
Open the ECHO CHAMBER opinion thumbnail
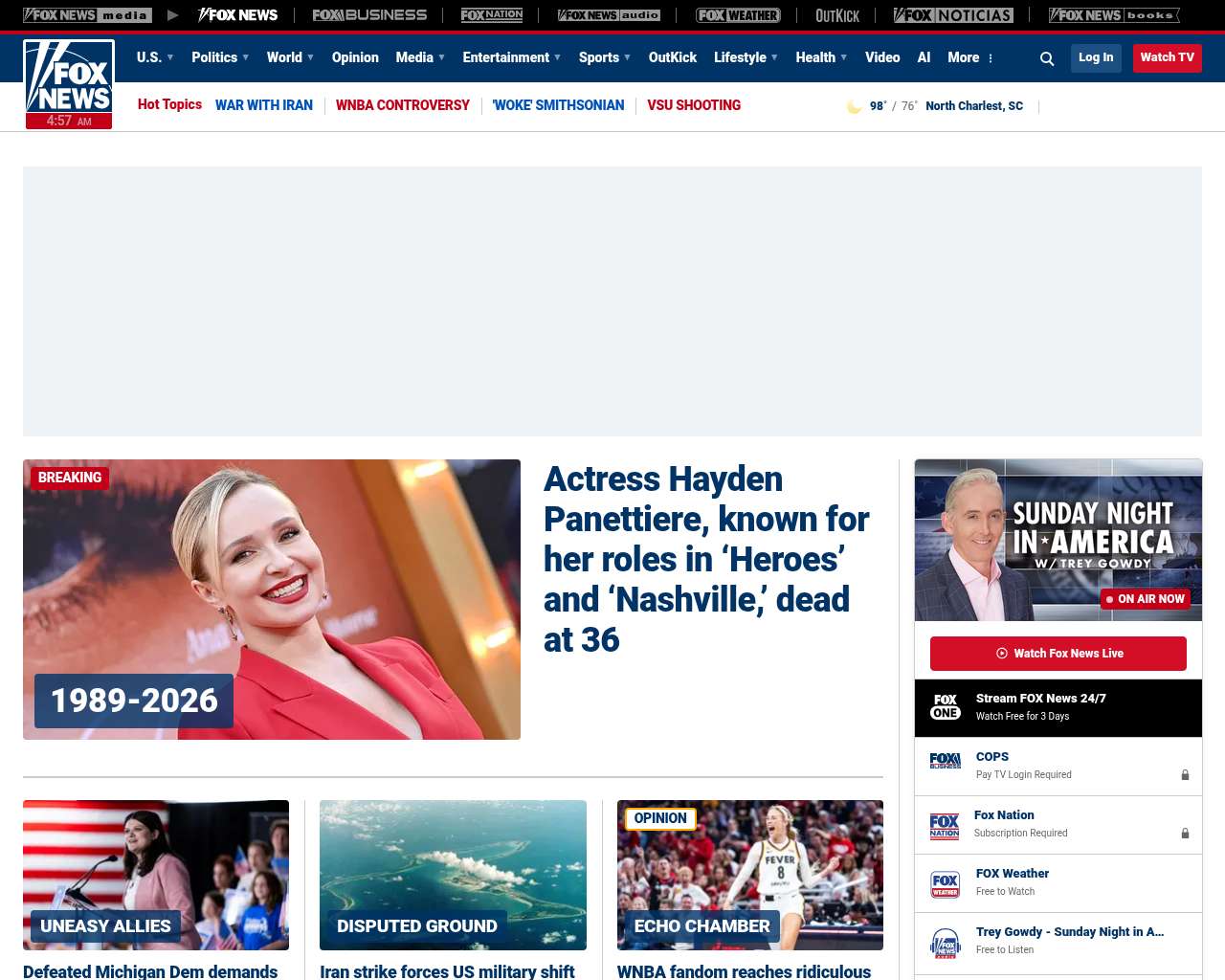[x=750, y=875]
